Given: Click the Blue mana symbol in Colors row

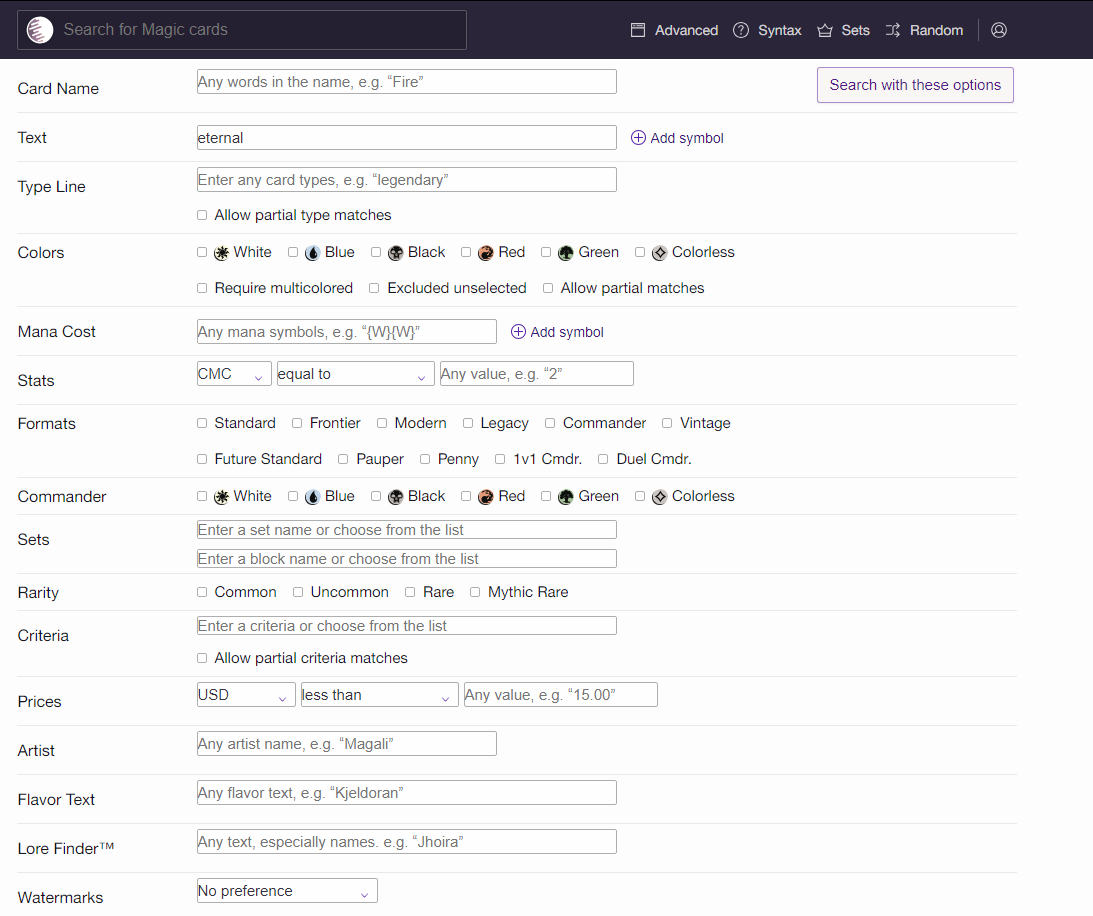Looking at the screenshot, I should coord(312,253).
